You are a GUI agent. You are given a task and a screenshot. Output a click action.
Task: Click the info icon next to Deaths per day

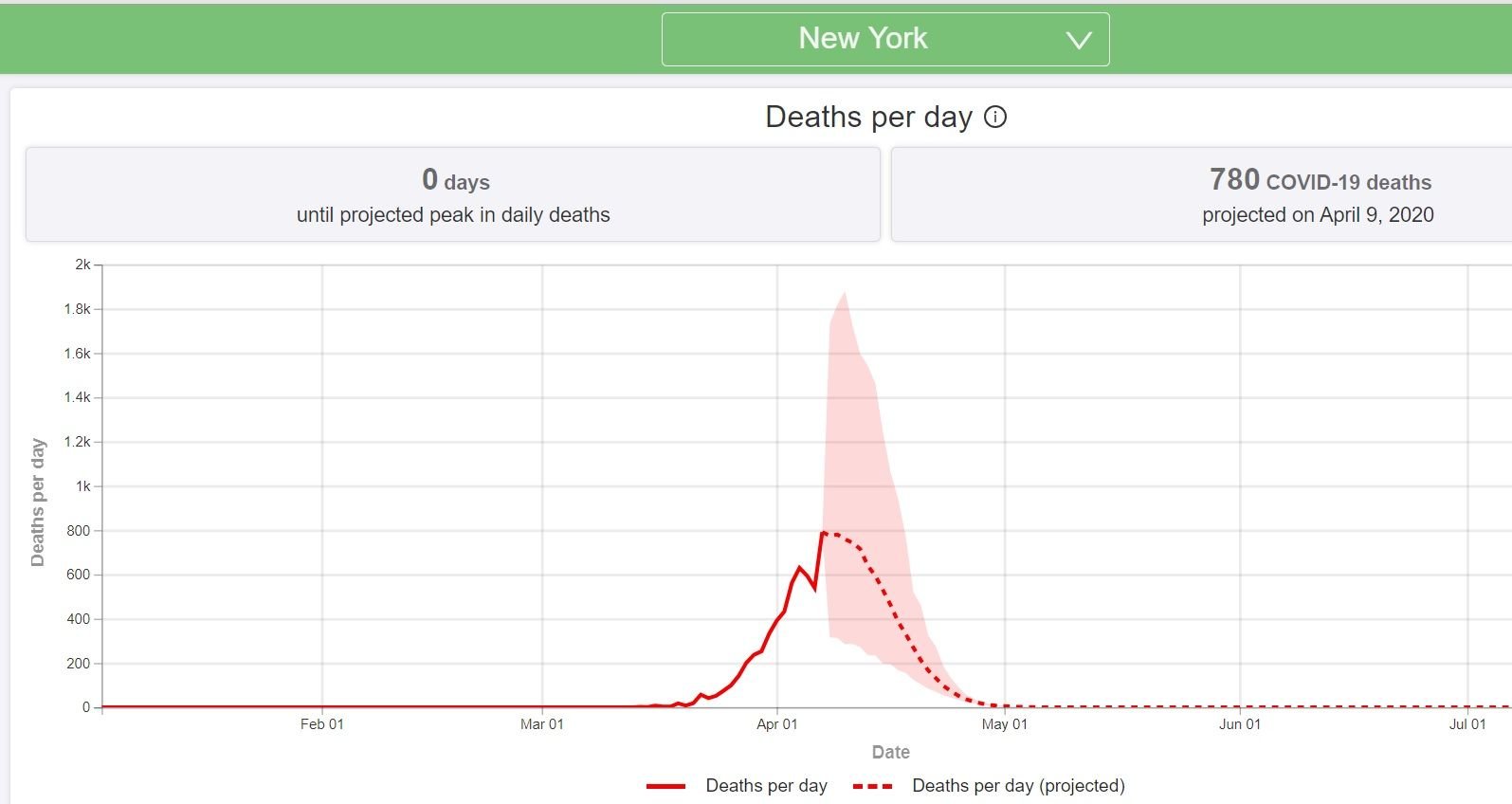pos(995,117)
